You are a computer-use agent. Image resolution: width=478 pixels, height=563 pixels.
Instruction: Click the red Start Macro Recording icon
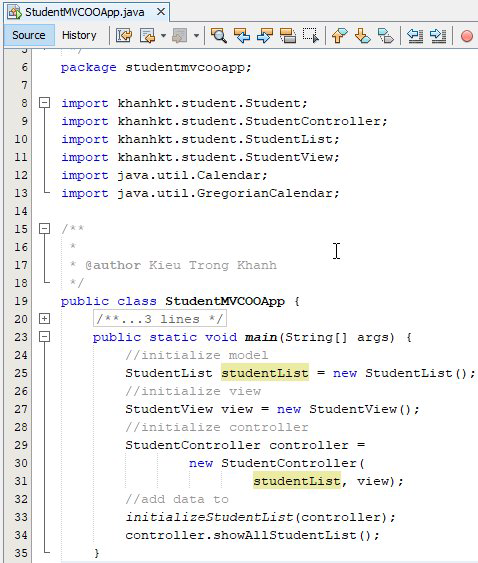(x=467, y=36)
